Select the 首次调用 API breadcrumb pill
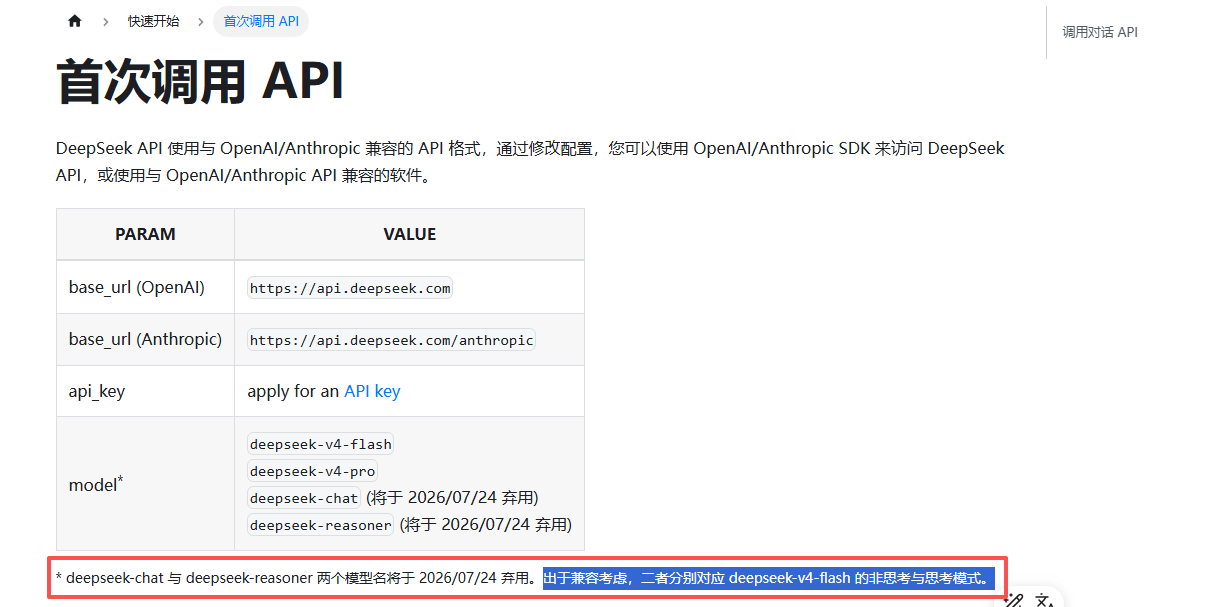The width and height of the screenshot is (1225, 607). click(x=261, y=21)
